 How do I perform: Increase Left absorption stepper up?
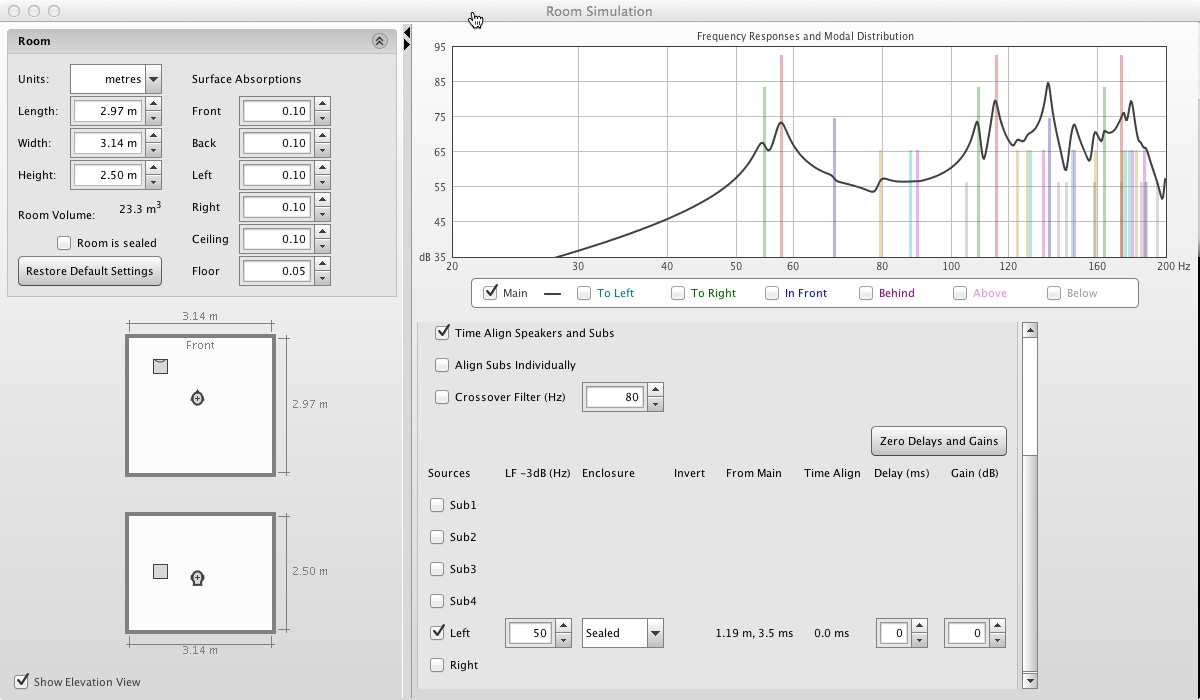pyautogui.click(x=321, y=168)
